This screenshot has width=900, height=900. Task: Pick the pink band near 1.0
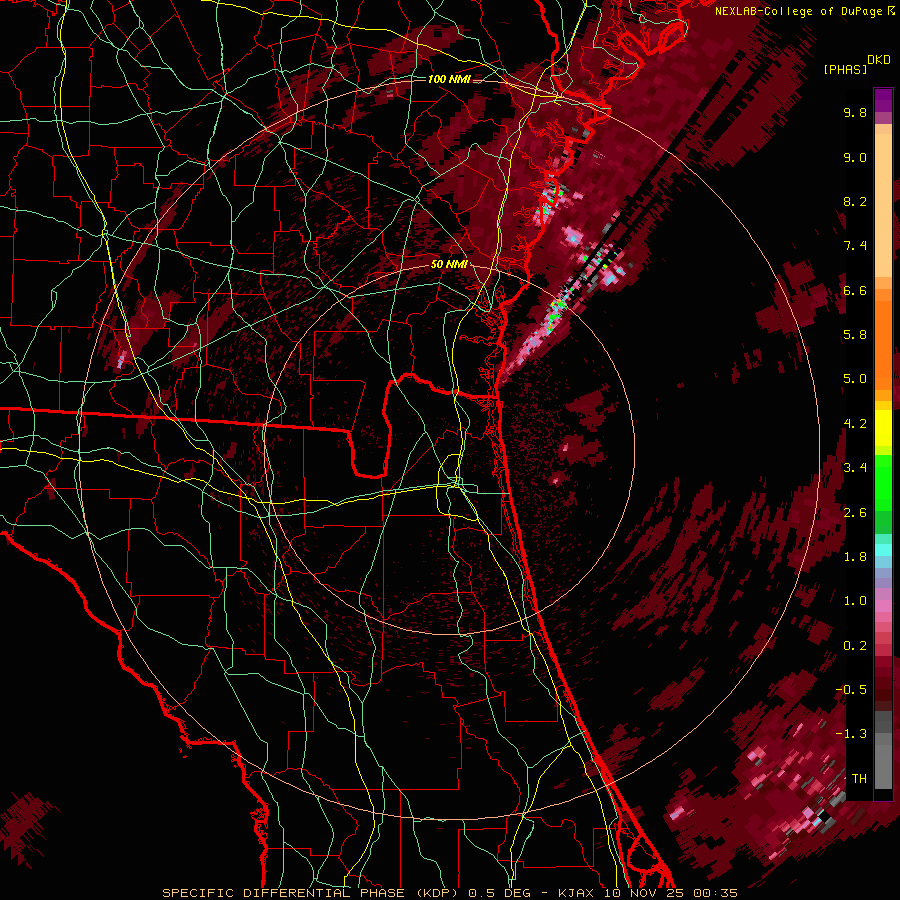point(883,605)
